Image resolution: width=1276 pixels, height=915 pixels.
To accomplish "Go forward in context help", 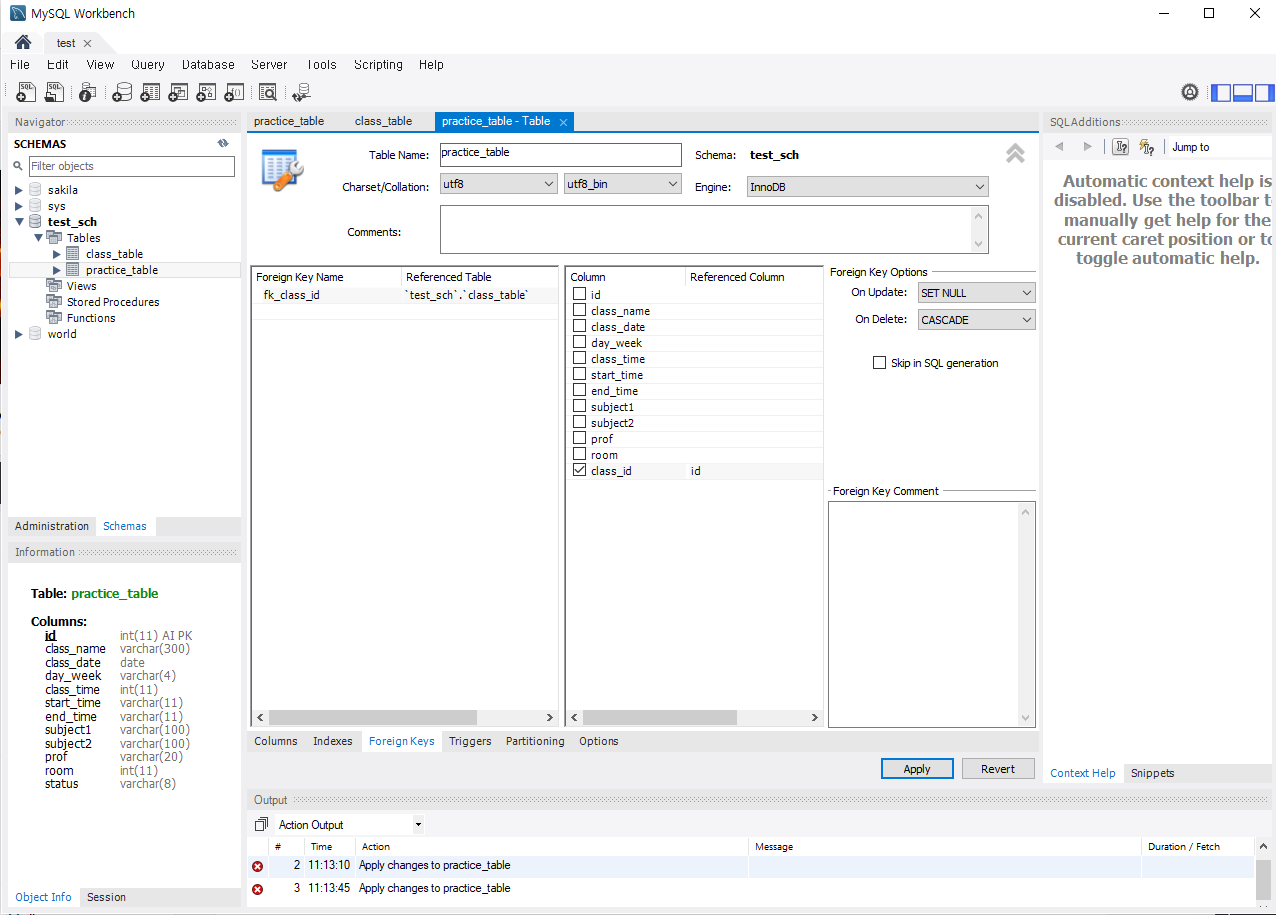I will click(1088, 147).
